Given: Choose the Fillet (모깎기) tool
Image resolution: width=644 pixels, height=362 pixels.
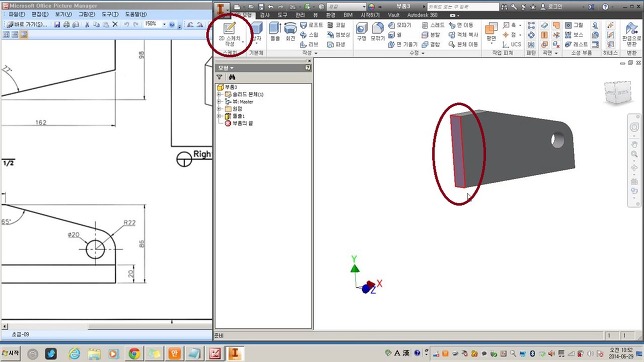Looking at the screenshot, I should point(377,32).
